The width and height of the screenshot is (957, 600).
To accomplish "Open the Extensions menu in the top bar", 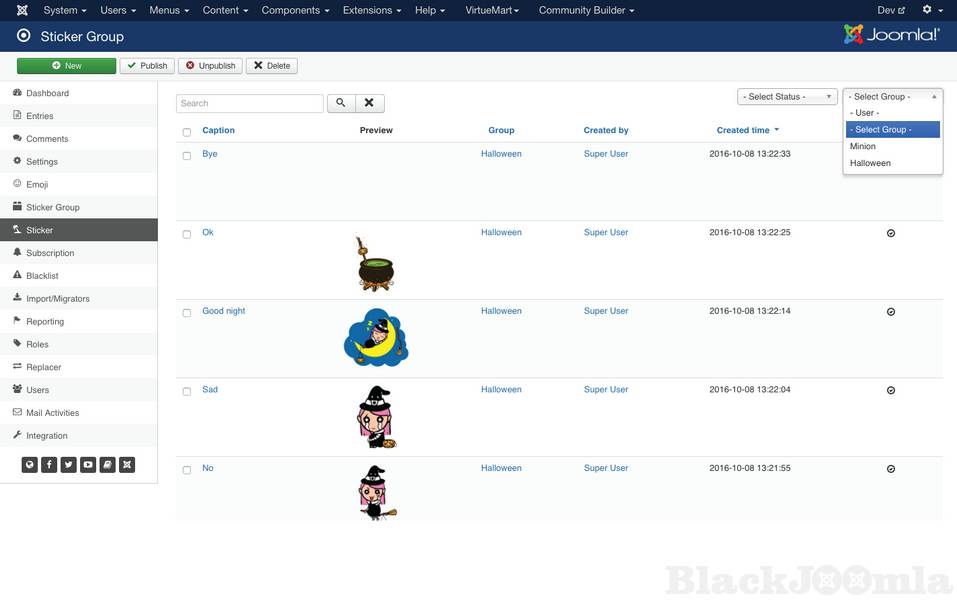I will (373, 10).
